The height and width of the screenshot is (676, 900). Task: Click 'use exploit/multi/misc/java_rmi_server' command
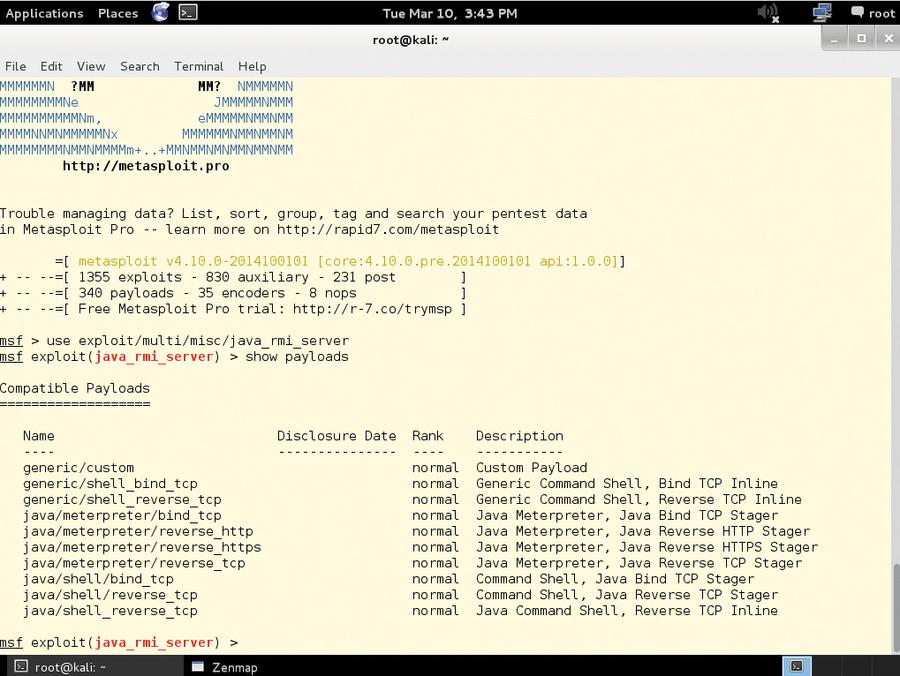pyautogui.click(x=197, y=341)
